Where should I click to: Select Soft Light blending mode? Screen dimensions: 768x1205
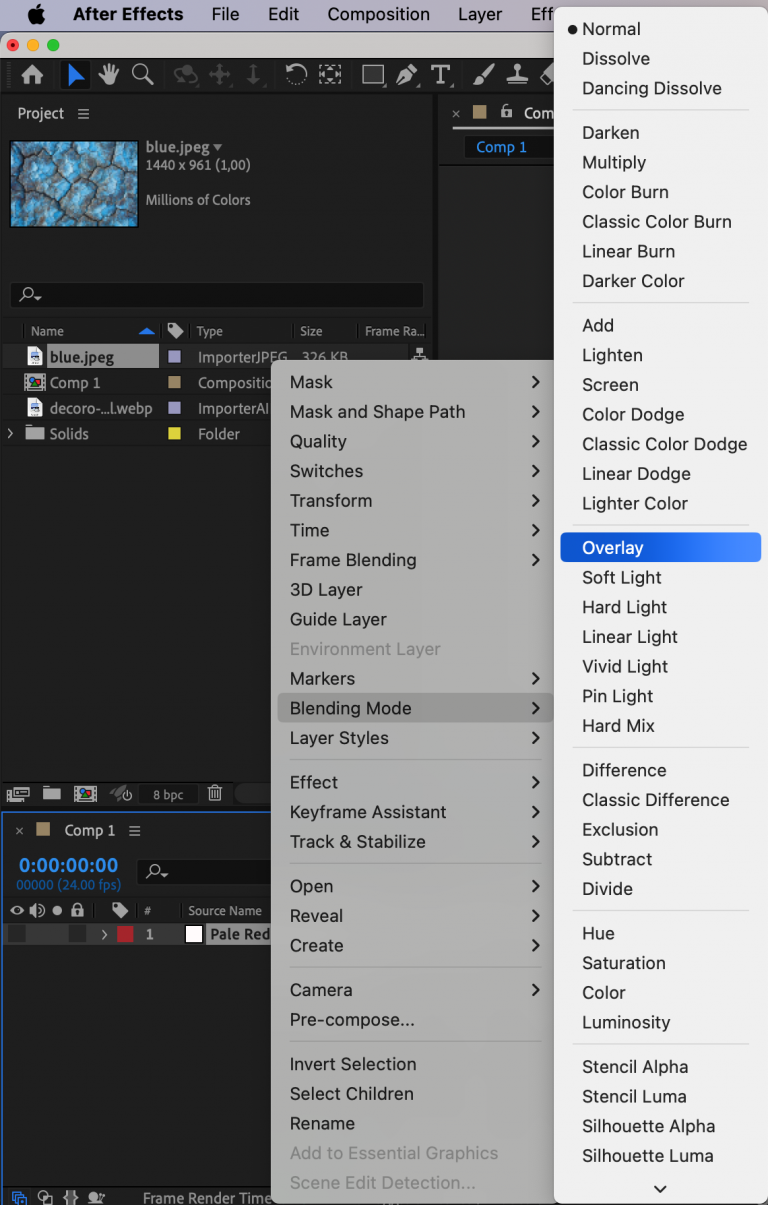[x=621, y=577]
